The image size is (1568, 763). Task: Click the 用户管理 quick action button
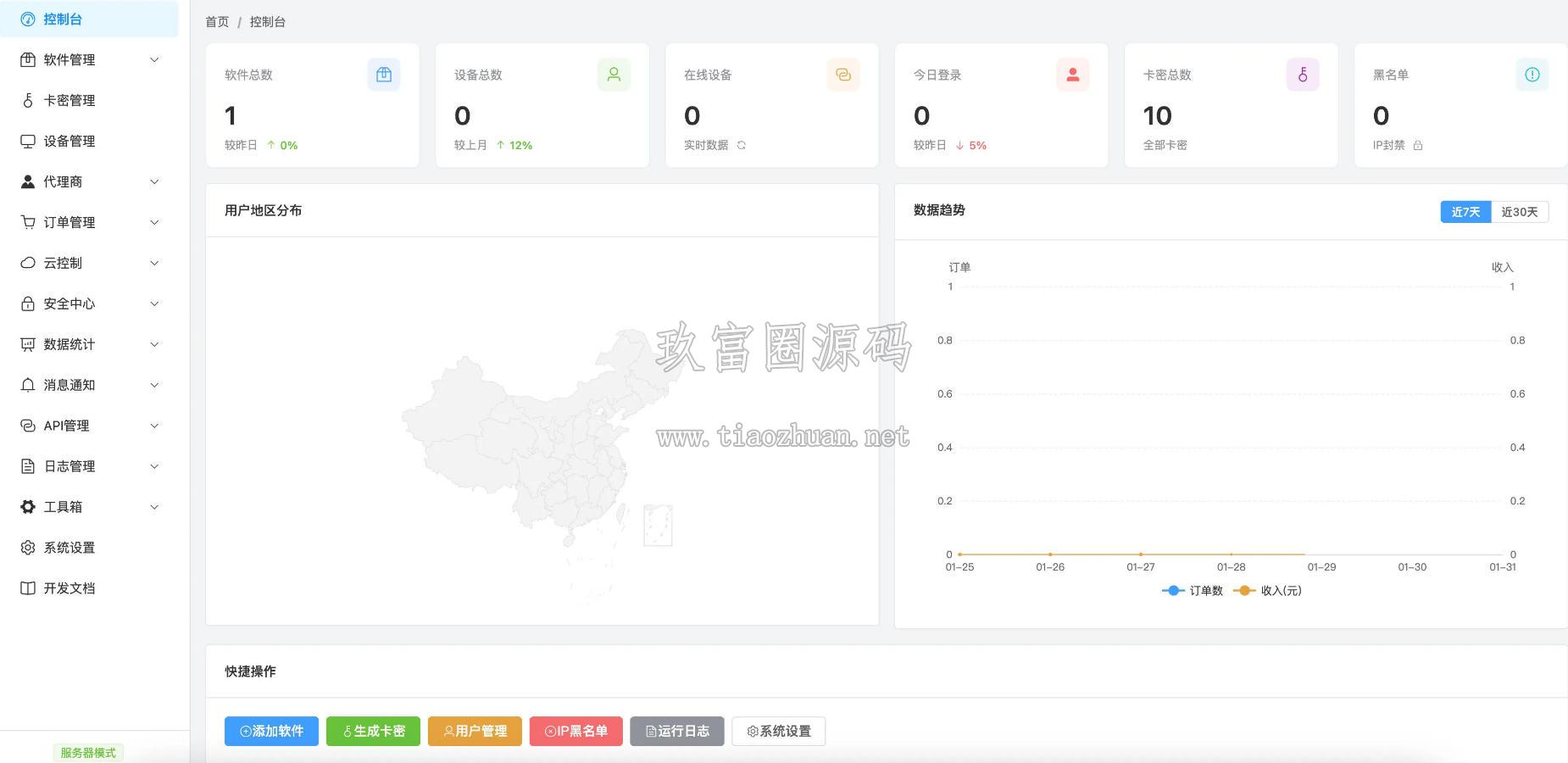475,731
